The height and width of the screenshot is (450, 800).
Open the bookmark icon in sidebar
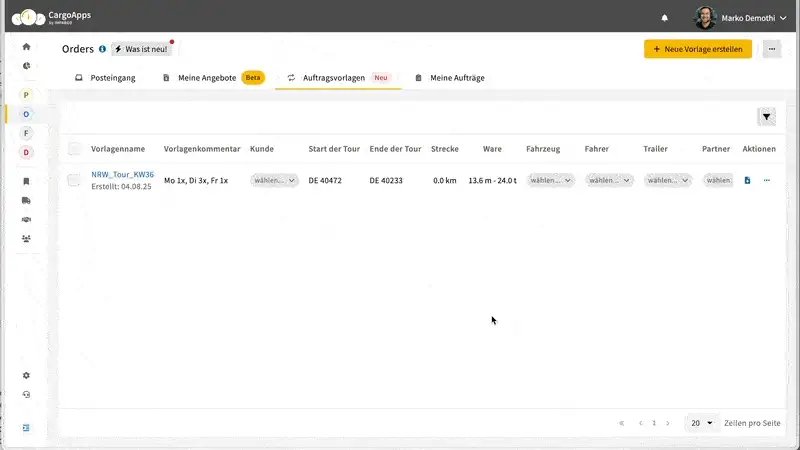tap(27, 181)
